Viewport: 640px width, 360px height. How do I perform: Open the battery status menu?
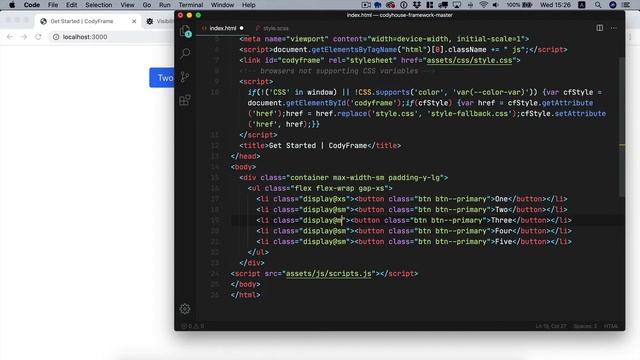pyautogui.click(x=519, y=5)
